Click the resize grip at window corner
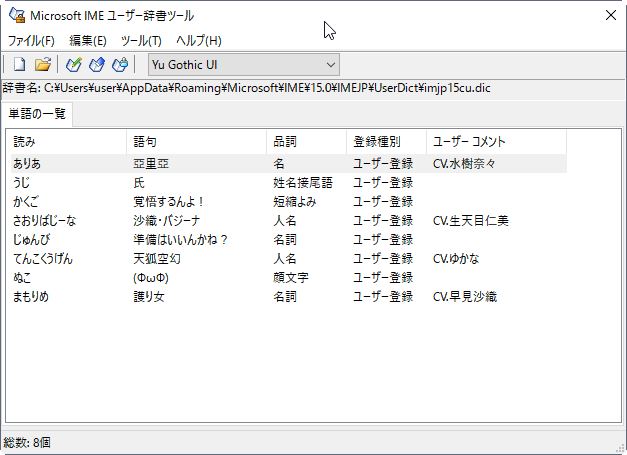The image size is (627, 455). tap(621, 448)
